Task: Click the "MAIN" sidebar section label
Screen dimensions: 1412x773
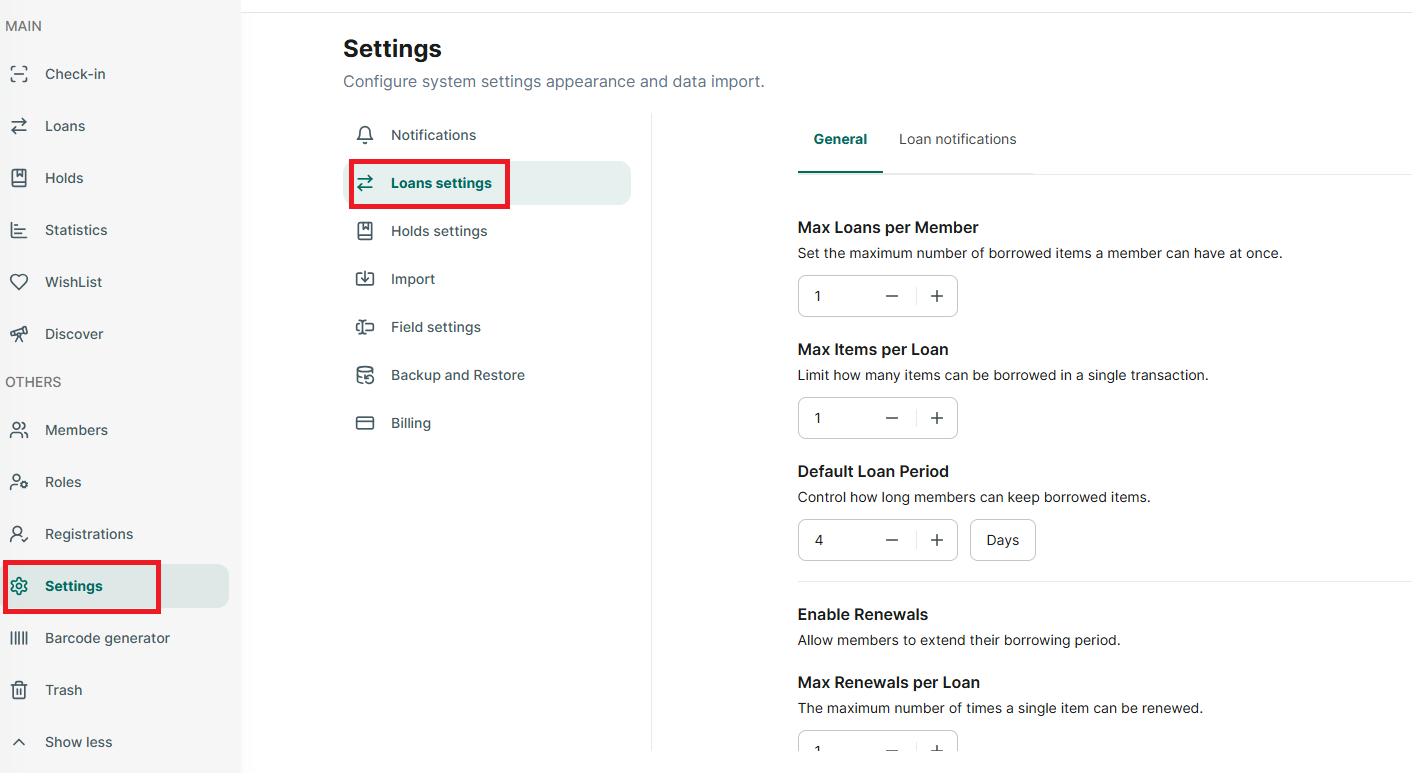Action: (x=24, y=26)
